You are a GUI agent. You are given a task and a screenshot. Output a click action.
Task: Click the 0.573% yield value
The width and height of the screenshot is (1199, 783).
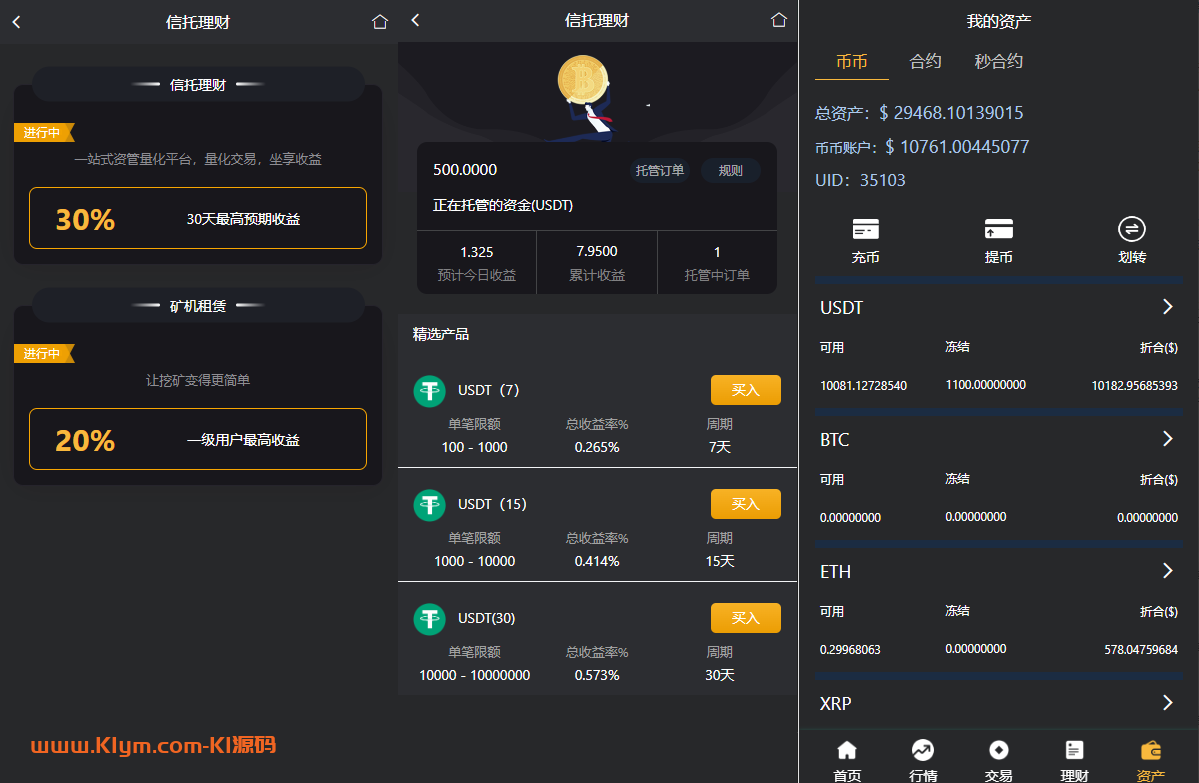pyautogui.click(x=597, y=675)
